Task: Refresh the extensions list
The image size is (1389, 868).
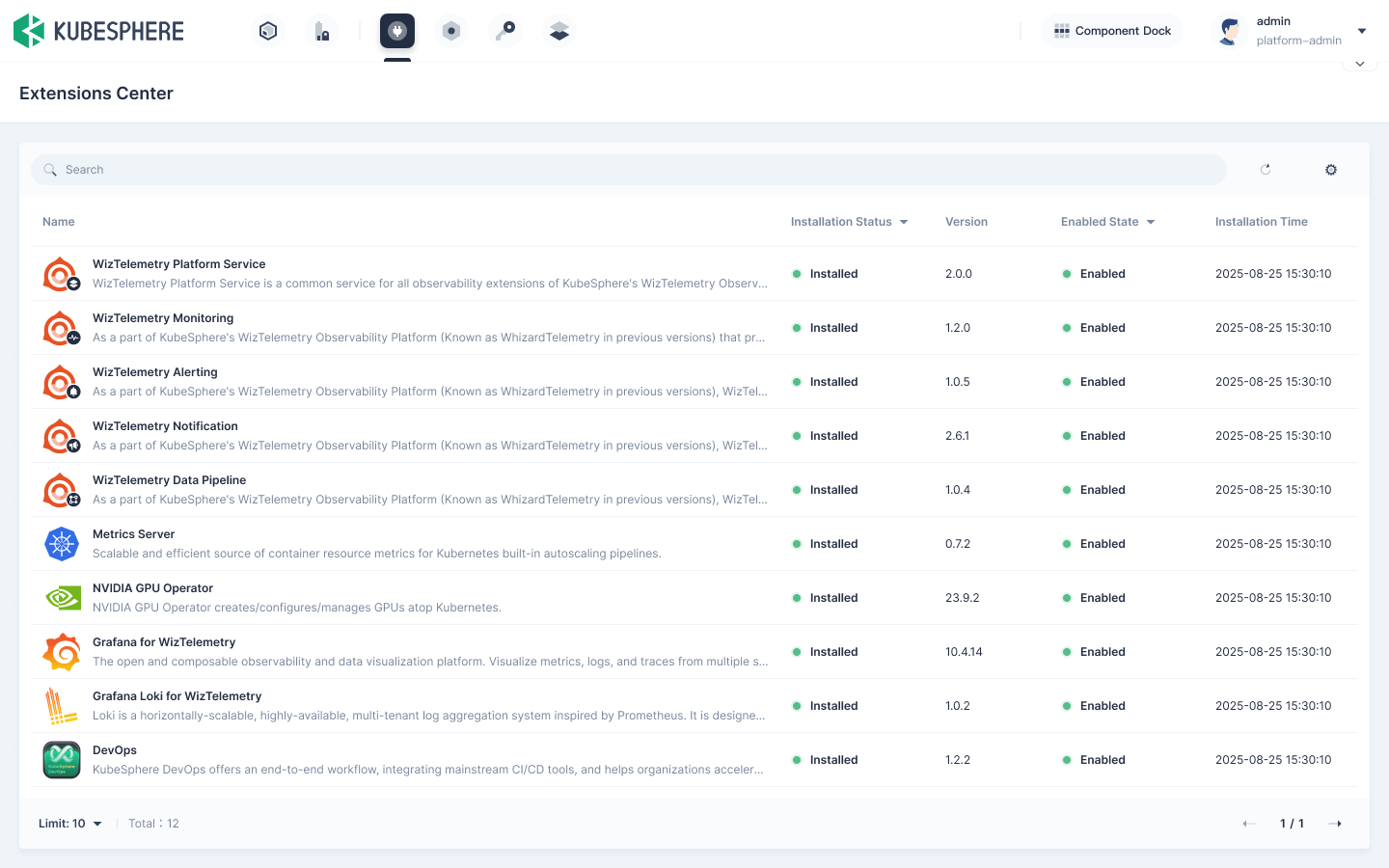Action: pyautogui.click(x=1266, y=170)
